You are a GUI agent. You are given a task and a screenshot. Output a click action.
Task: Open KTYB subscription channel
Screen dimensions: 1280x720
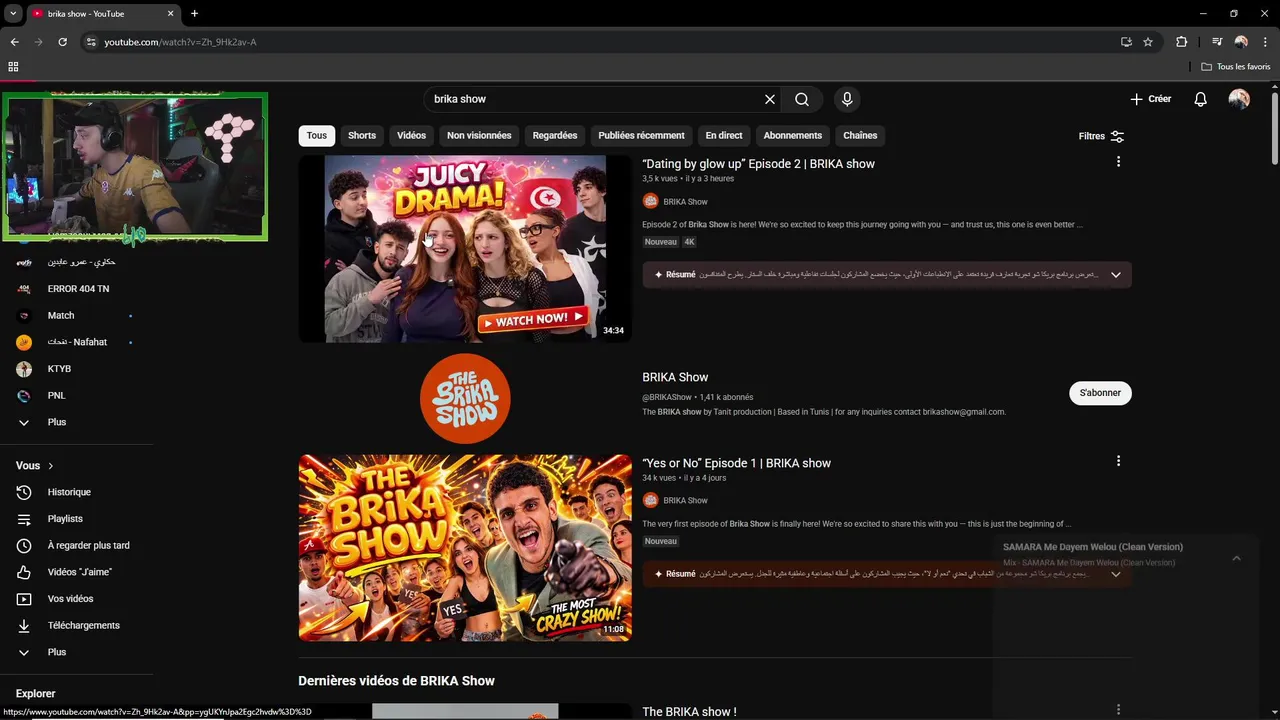(x=59, y=369)
